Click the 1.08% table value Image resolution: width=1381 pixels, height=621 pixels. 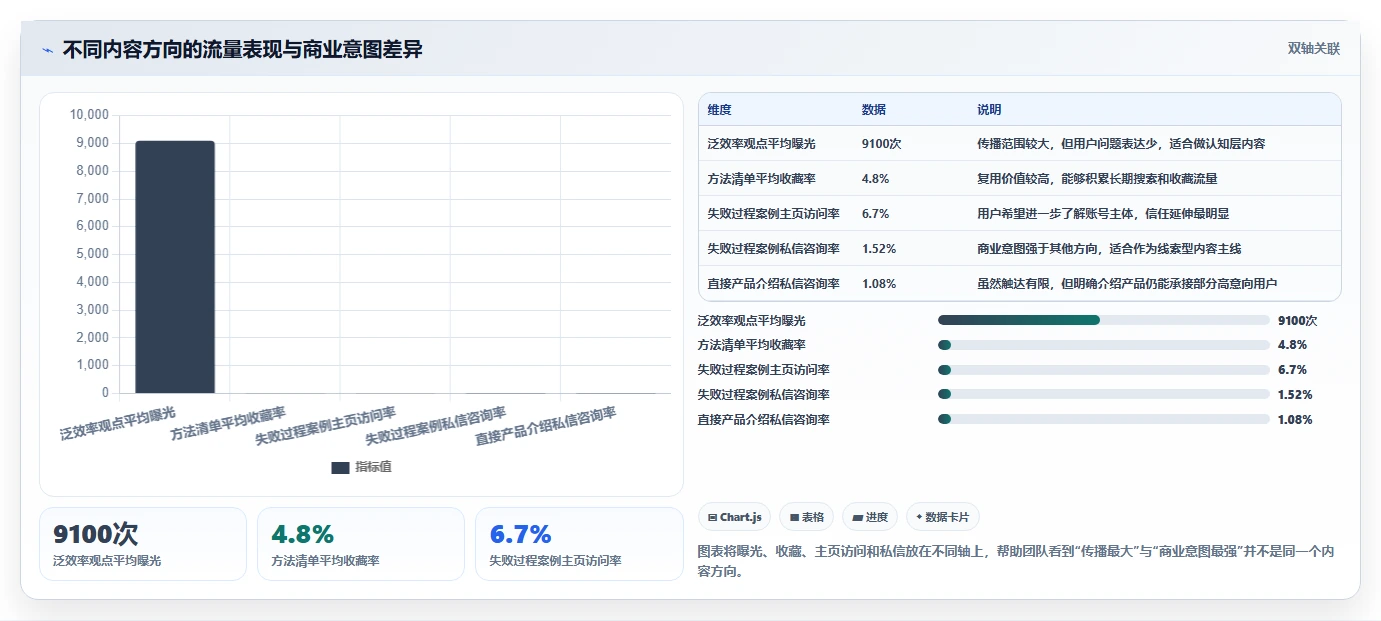pos(878,284)
